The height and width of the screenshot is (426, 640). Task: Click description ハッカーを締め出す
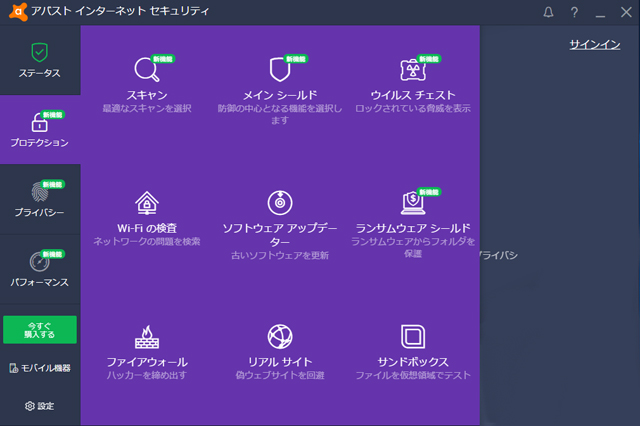[147, 375]
